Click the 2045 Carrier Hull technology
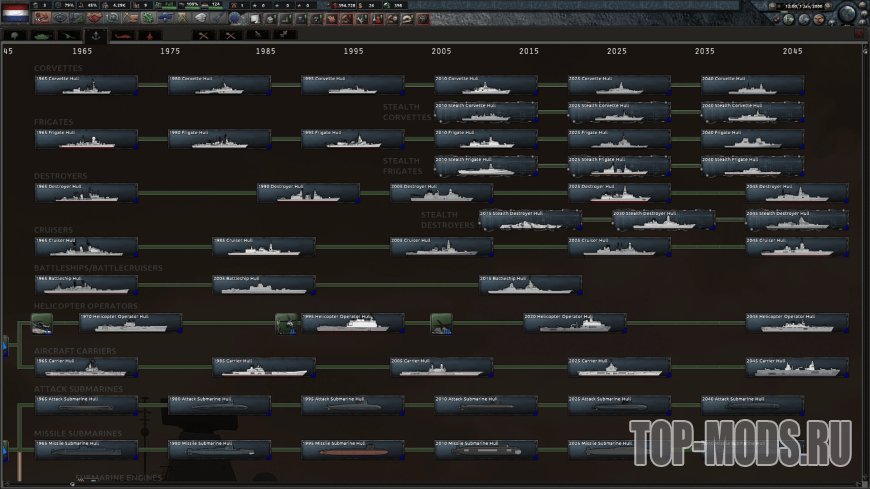This screenshot has height=489, width=870. click(797, 367)
